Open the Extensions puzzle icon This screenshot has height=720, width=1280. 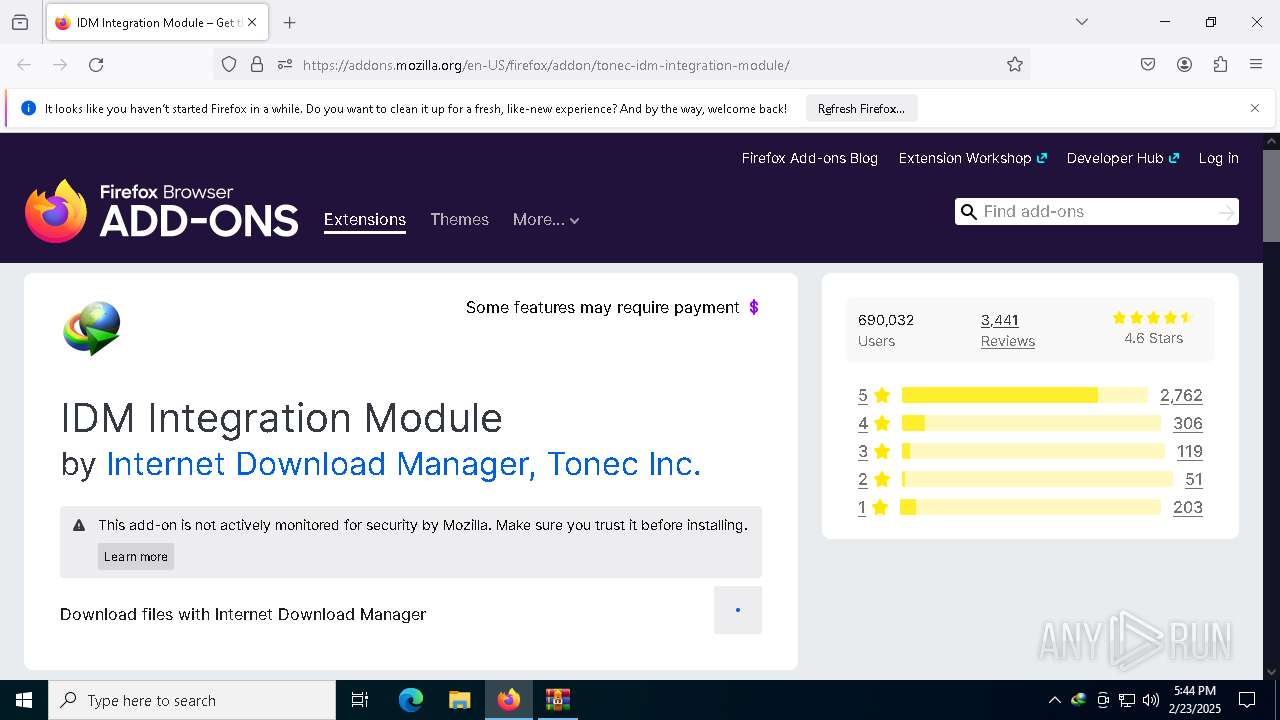[x=1220, y=65]
